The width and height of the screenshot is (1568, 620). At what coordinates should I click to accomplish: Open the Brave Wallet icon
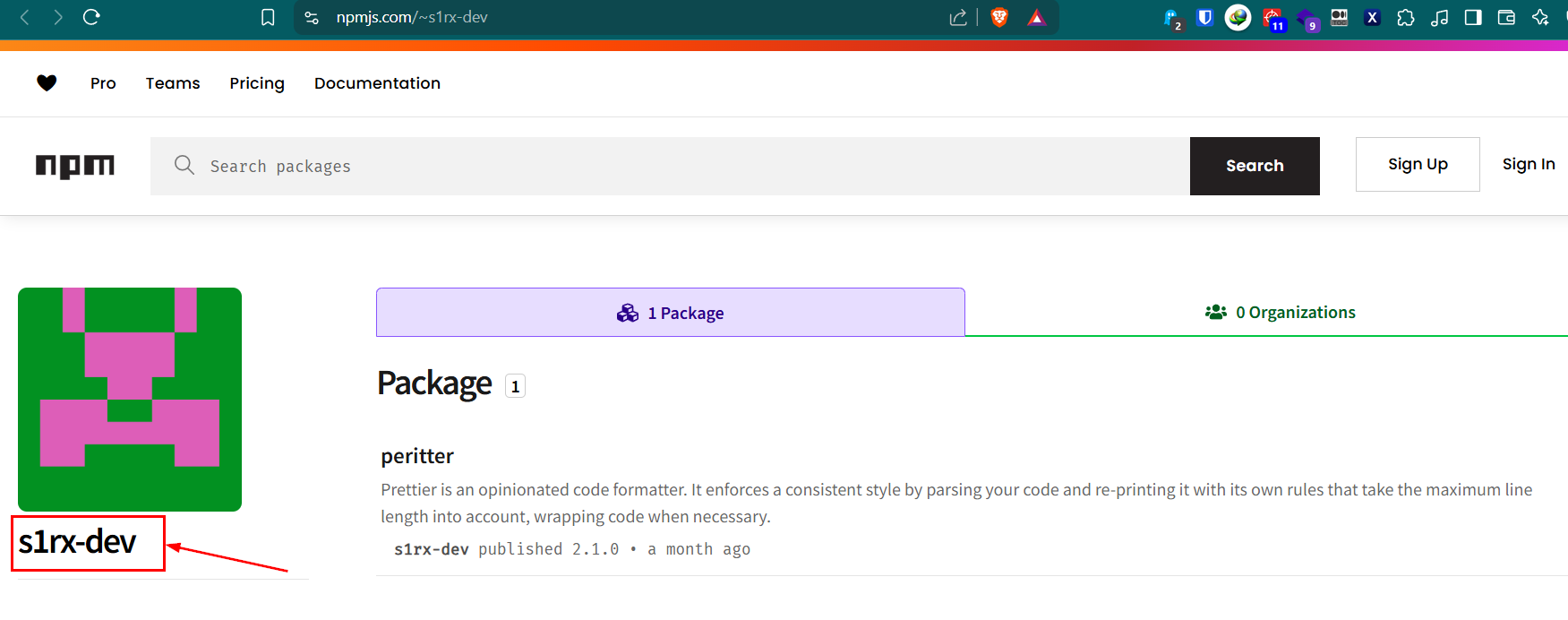click(1506, 17)
